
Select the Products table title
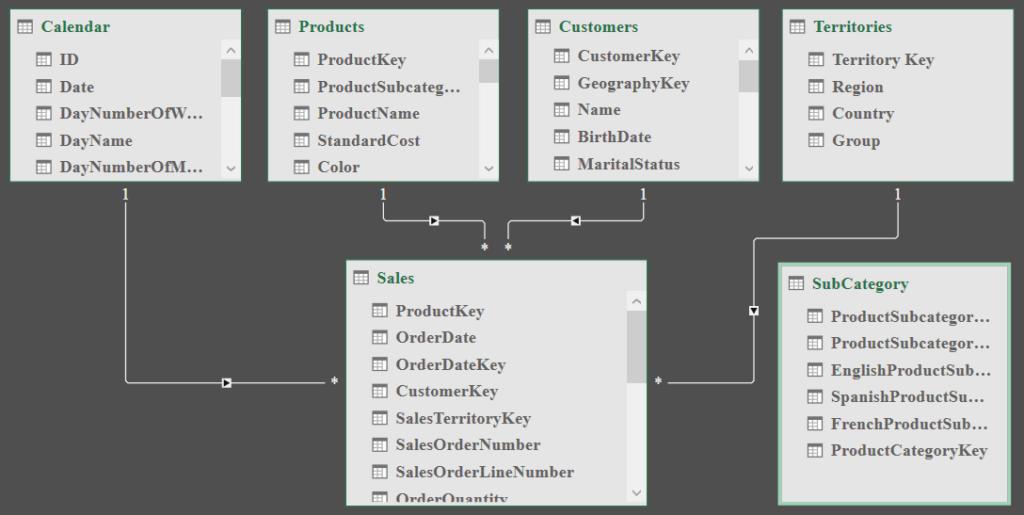331,27
